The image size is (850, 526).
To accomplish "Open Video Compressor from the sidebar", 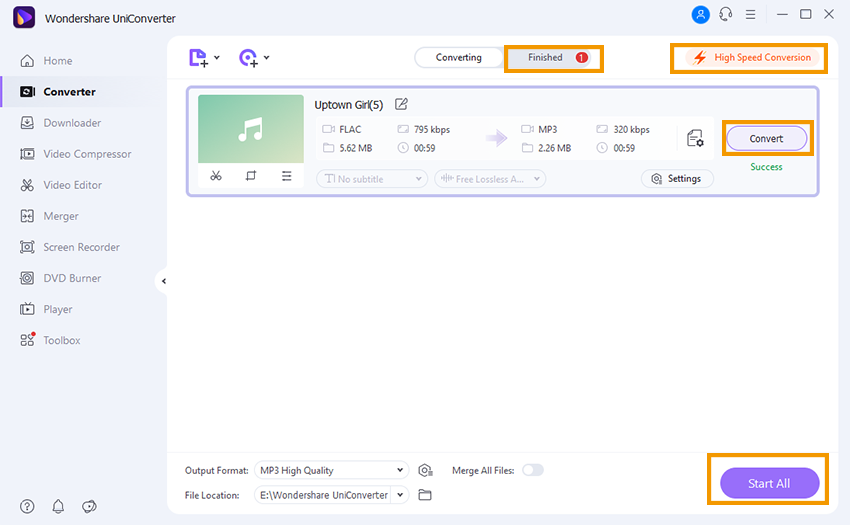I will click(87, 154).
